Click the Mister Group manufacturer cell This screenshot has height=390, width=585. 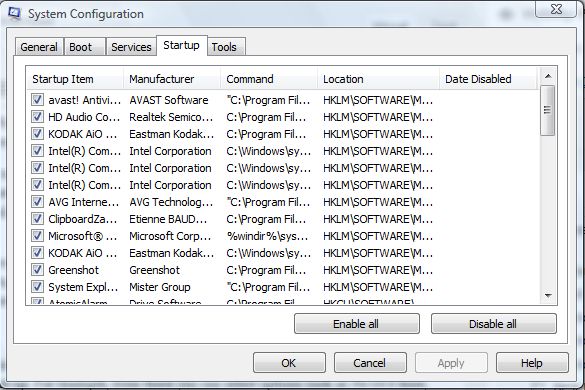[x=160, y=287]
